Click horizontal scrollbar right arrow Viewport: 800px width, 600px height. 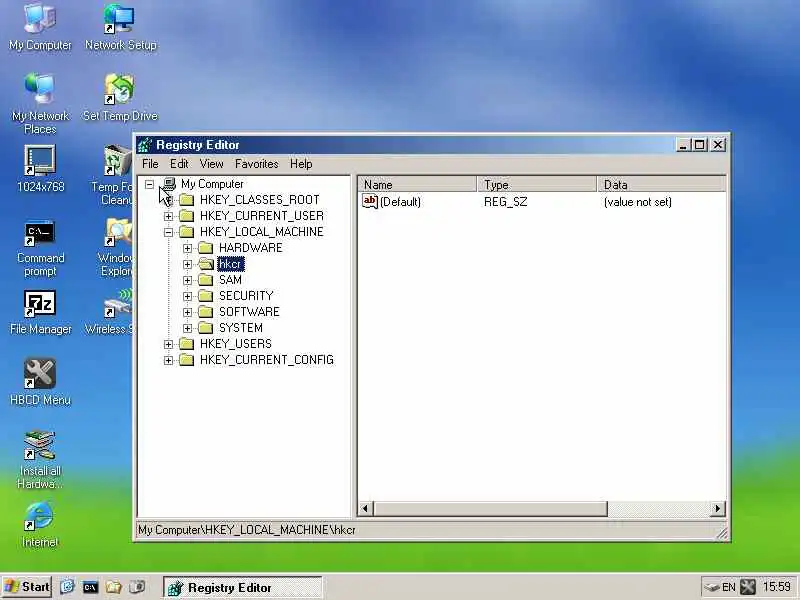[x=718, y=508]
